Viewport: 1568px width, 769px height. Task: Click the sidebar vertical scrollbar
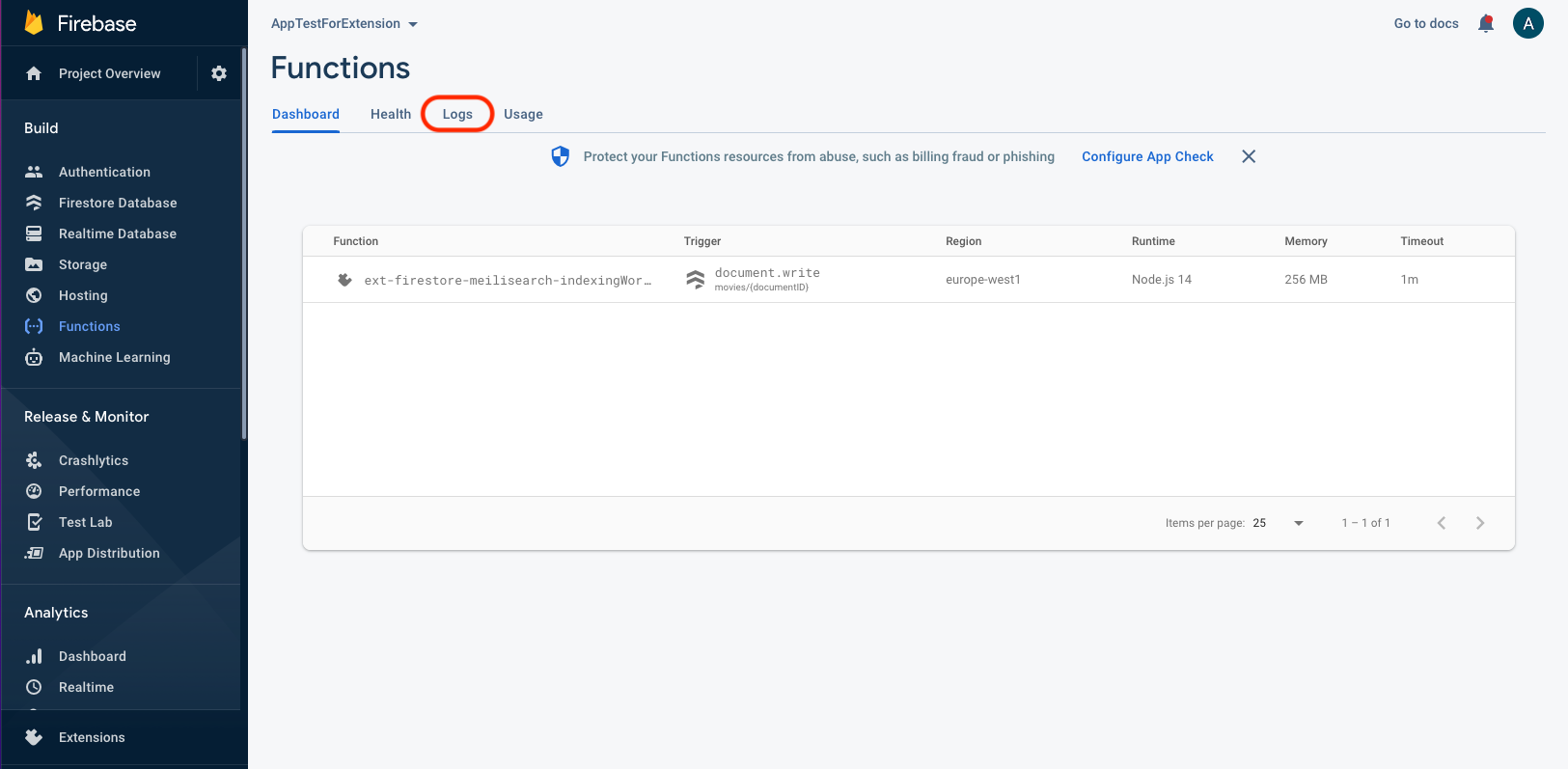(244, 243)
